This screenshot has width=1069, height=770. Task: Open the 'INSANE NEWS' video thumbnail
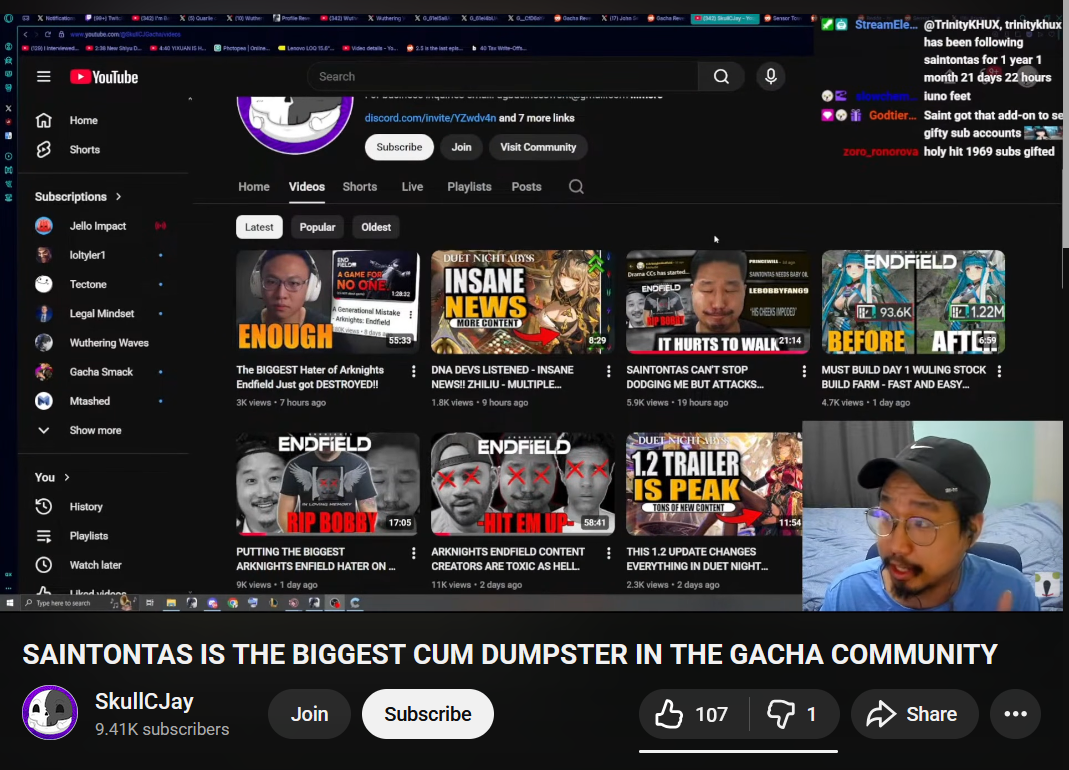pyautogui.click(x=523, y=302)
